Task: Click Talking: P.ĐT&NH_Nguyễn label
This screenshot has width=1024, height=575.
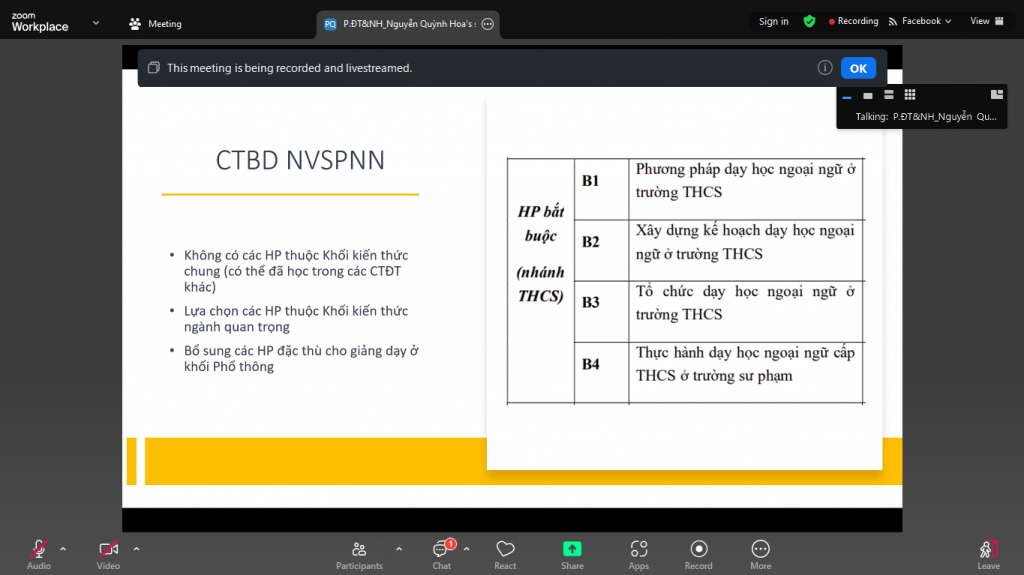Action: [925, 116]
